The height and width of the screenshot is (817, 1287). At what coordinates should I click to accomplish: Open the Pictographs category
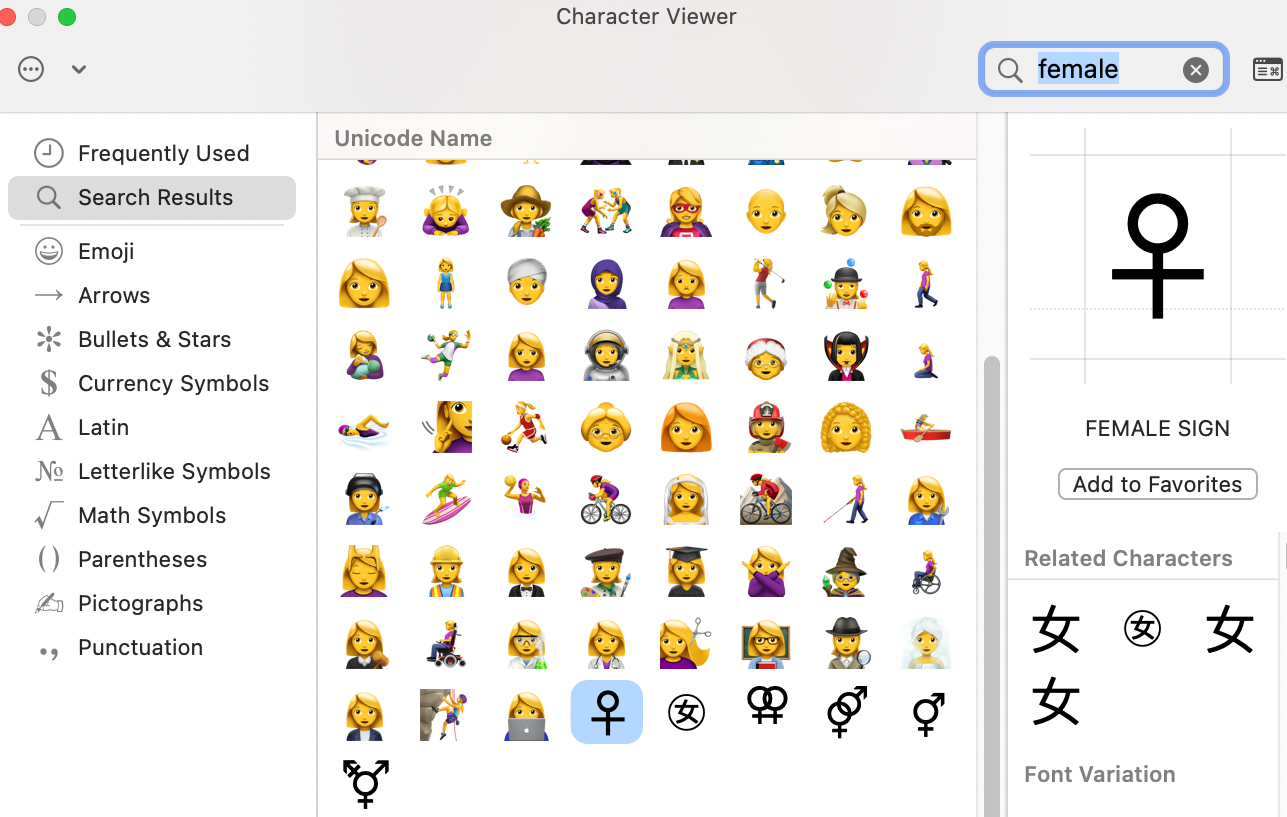pos(138,603)
